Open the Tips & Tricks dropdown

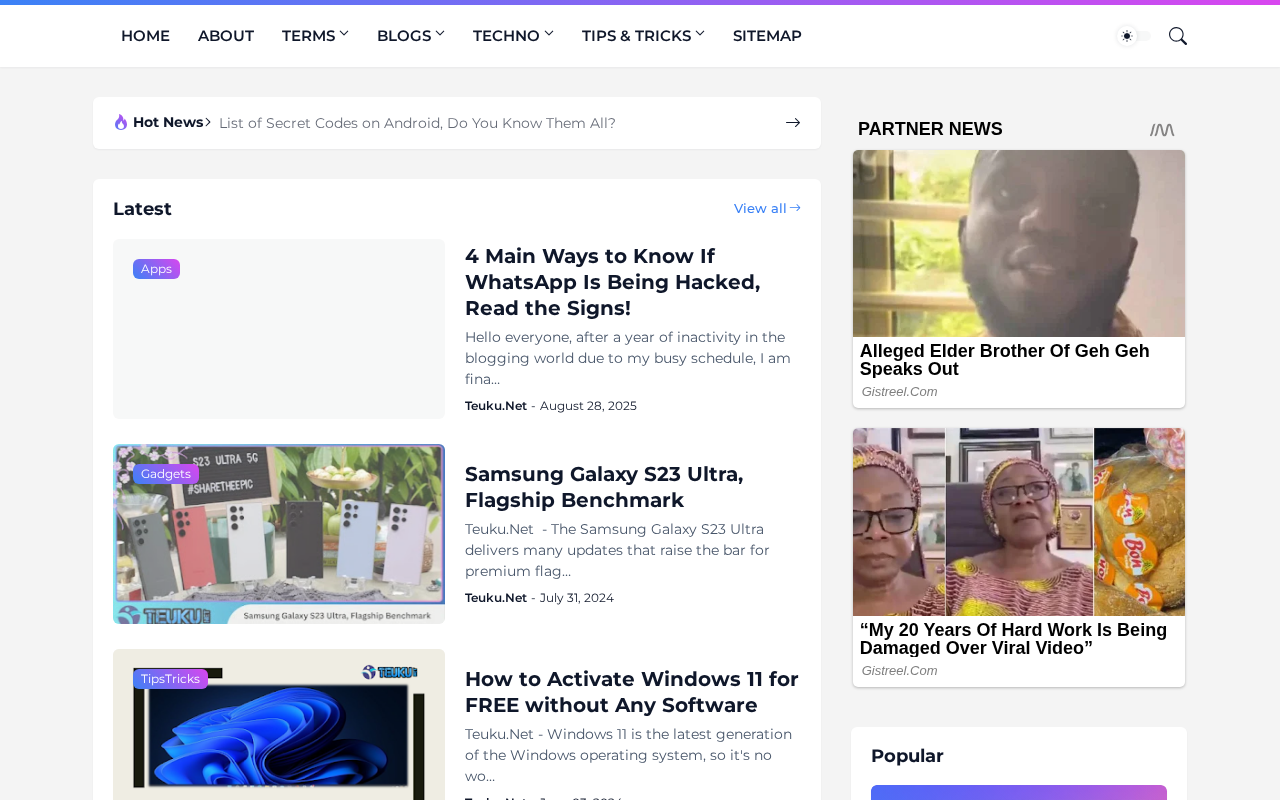643,36
